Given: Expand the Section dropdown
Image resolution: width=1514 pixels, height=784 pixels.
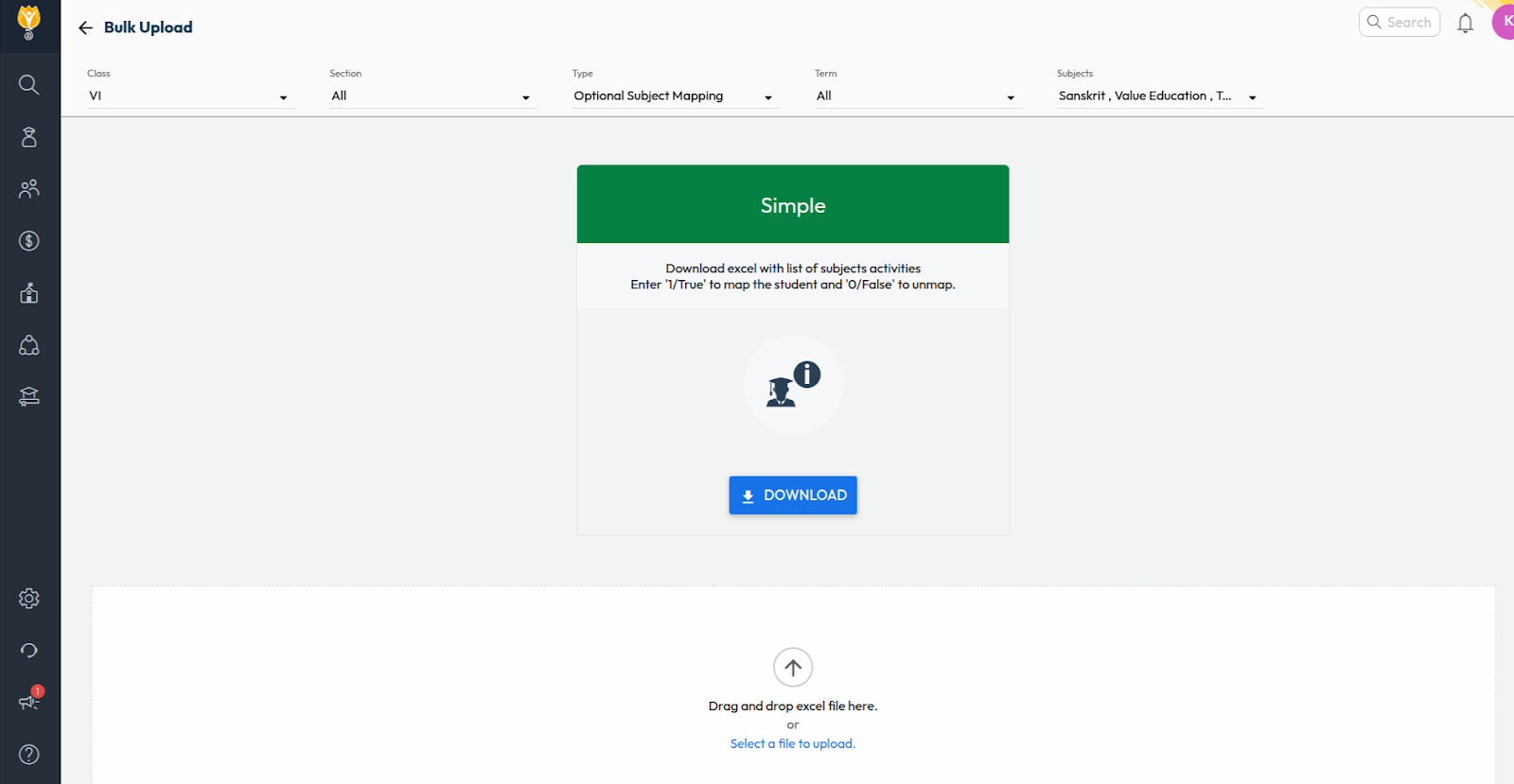Looking at the screenshot, I should [x=431, y=96].
